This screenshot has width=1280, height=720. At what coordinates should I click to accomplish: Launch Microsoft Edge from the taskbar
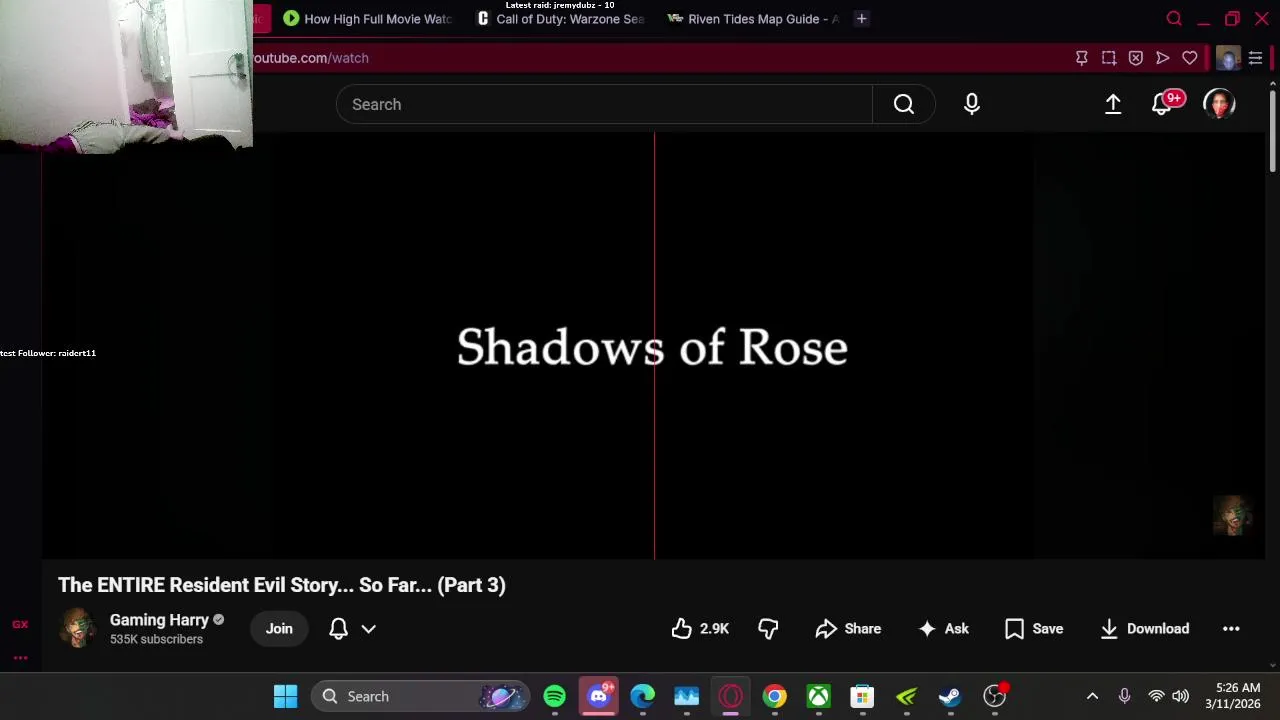(x=642, y=696)
